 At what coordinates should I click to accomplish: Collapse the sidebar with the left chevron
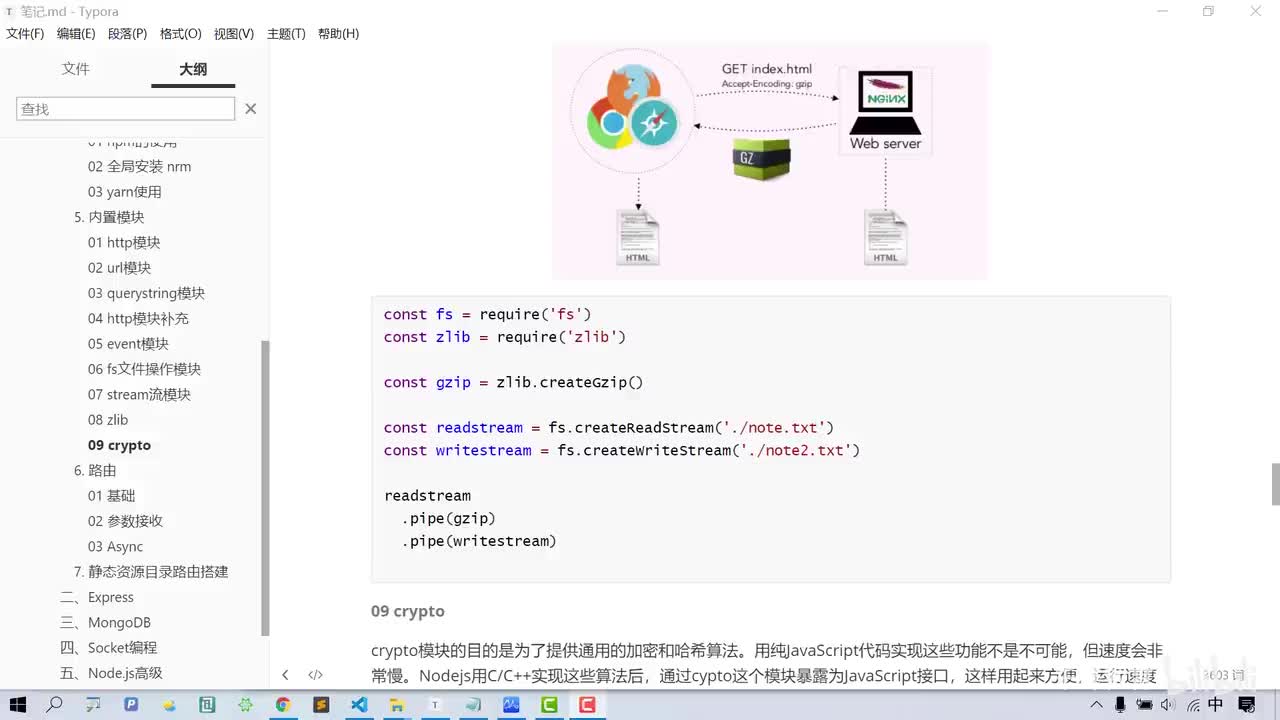tap(285, 675)
